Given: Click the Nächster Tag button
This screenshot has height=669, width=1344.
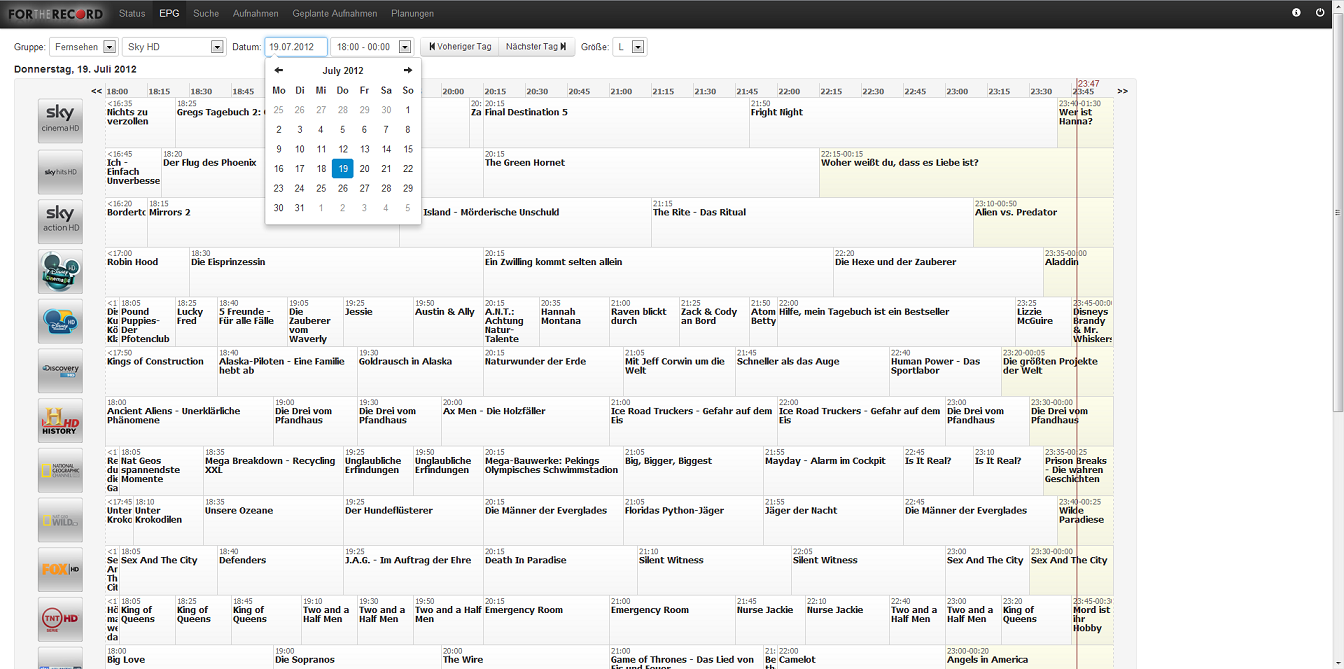Looking at the screenshot, I should click(536, 47).
